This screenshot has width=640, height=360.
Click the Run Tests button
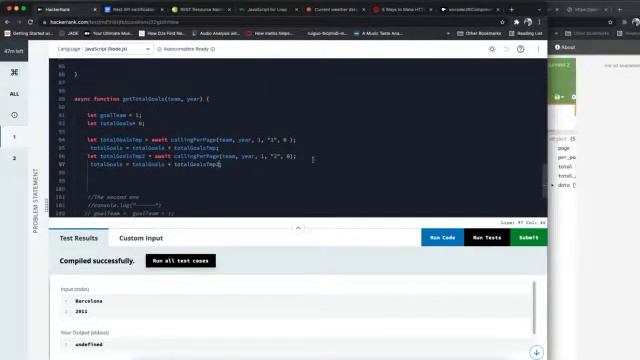[x=487, y=238]
